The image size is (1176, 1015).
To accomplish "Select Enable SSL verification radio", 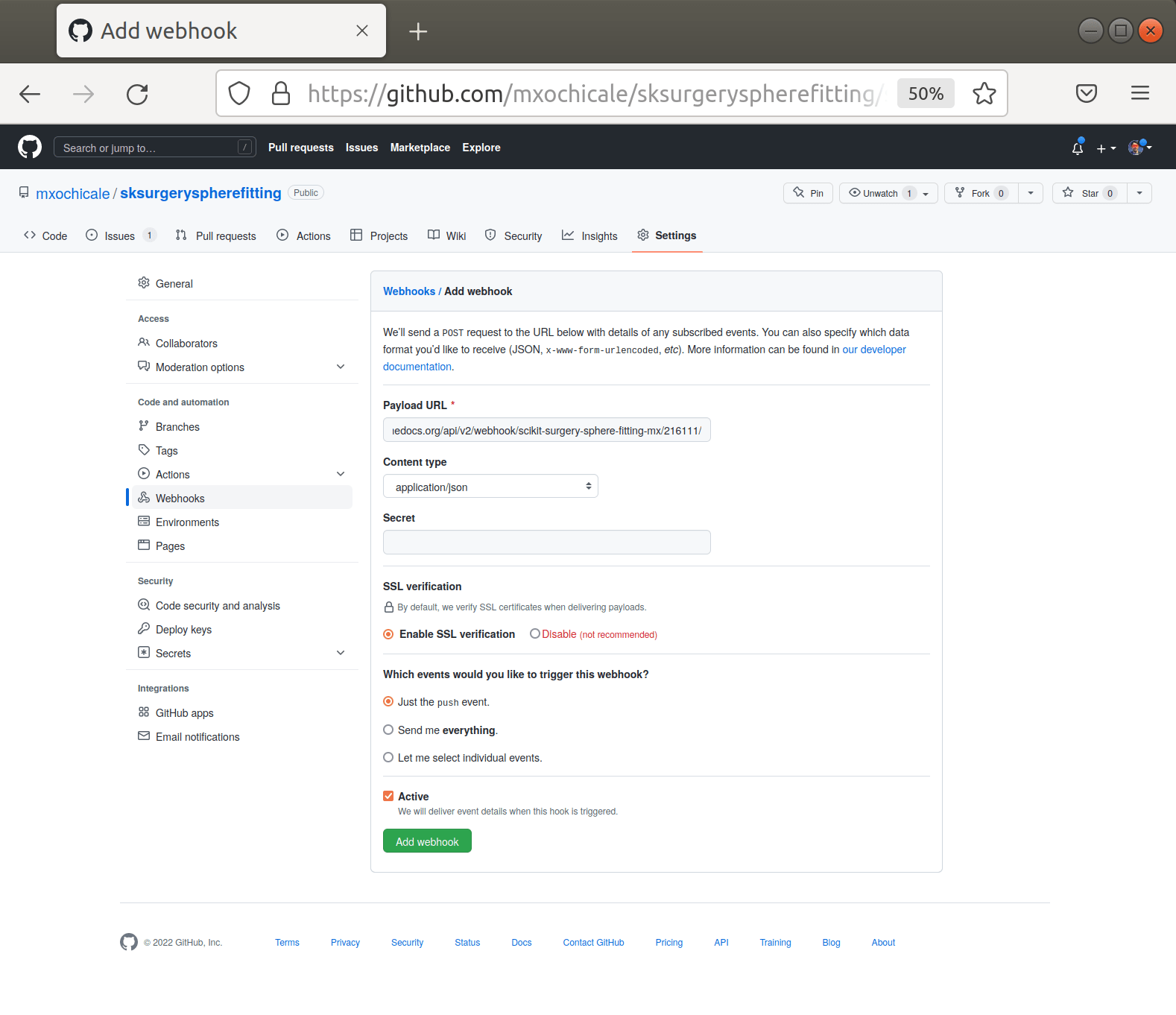I will tap(388, 634).
